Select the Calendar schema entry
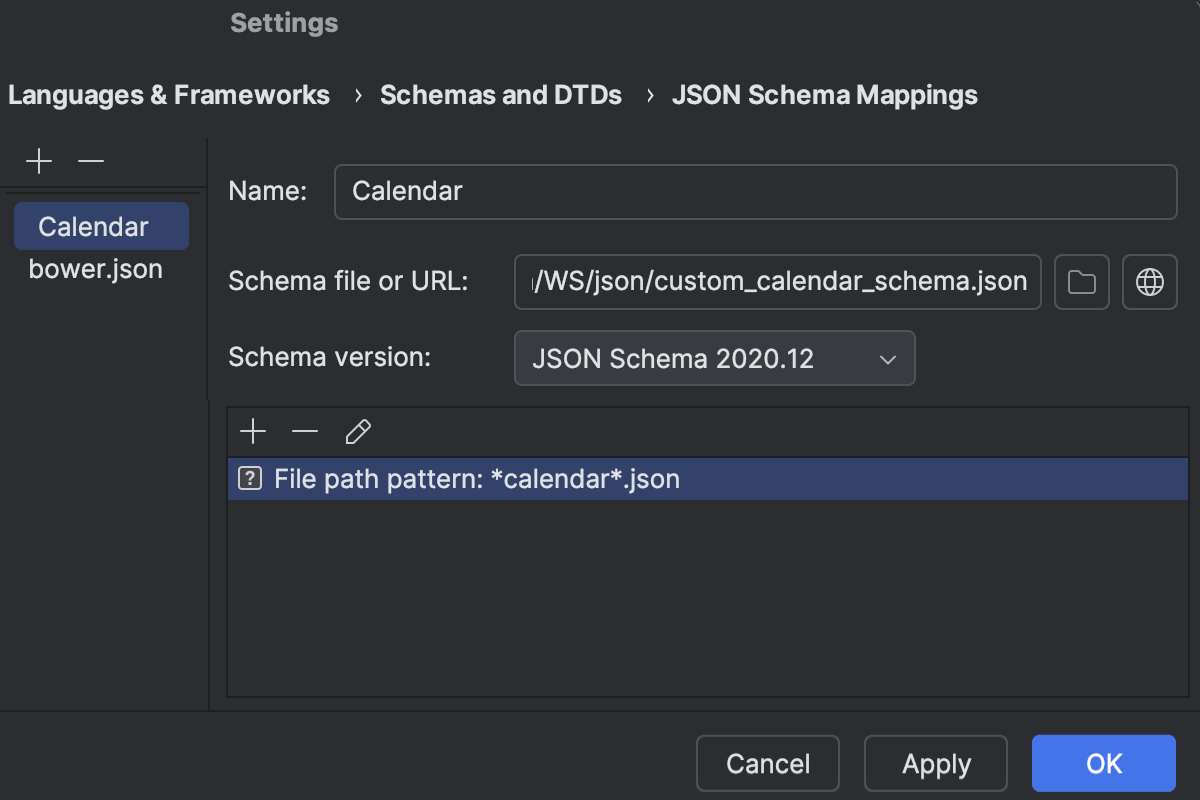This screenshot has height=800, width=1200. click(x=100, y=226)
